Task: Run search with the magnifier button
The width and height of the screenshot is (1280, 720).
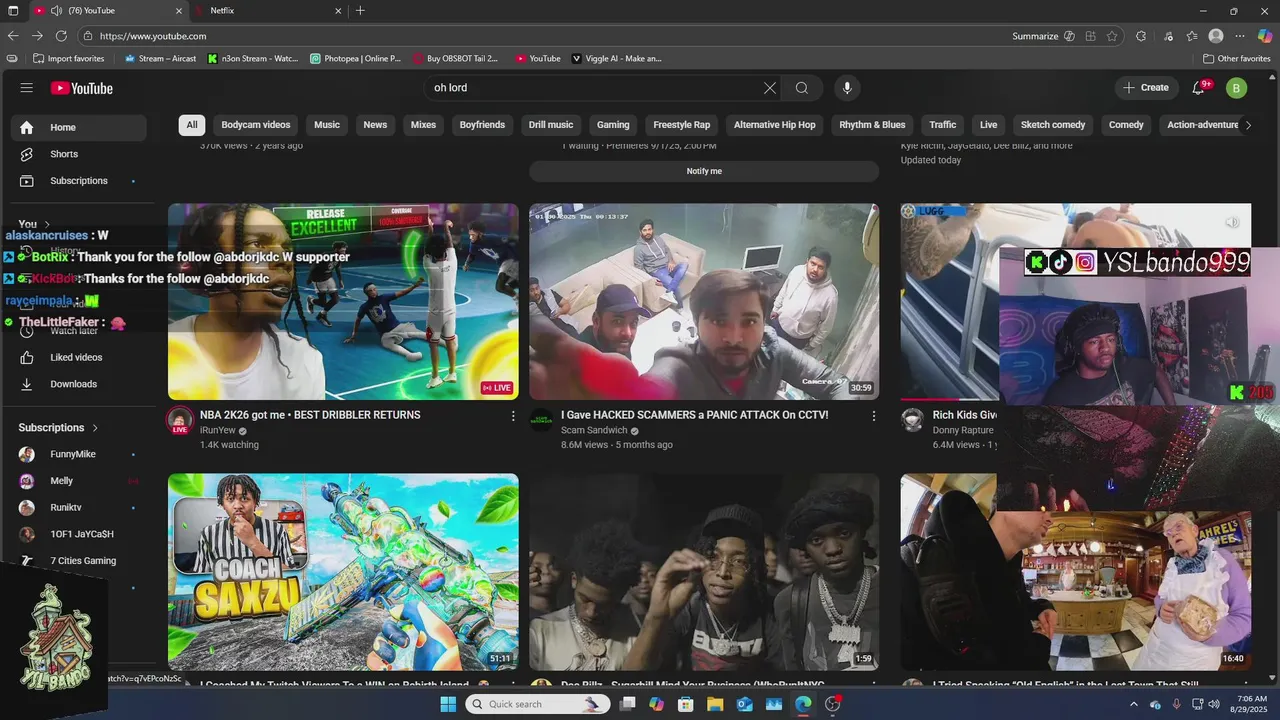Action: point(802,88)
